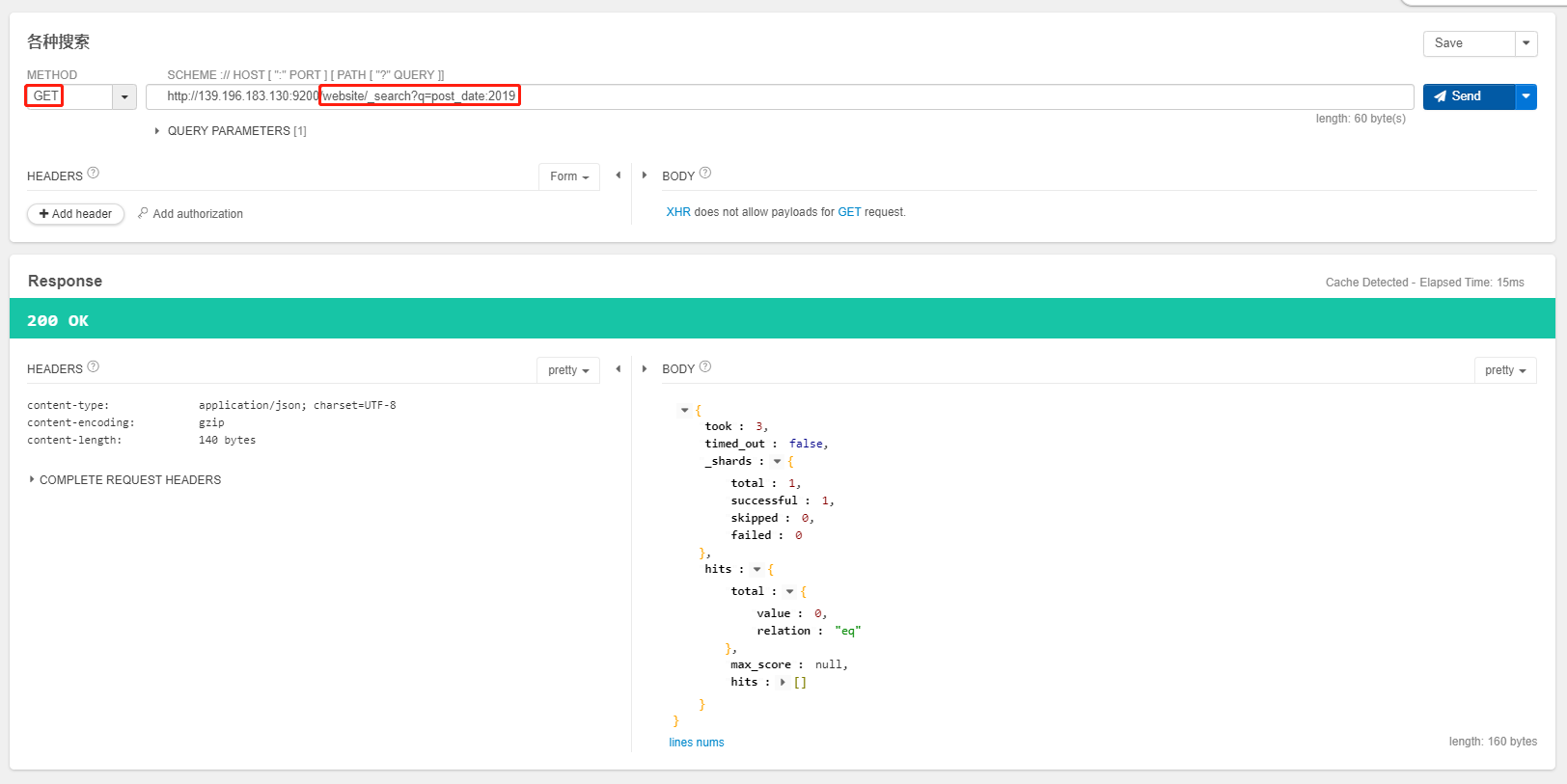1567x784 pixels.
Task: Toggle lines nums link
Action: pos(697,743)
